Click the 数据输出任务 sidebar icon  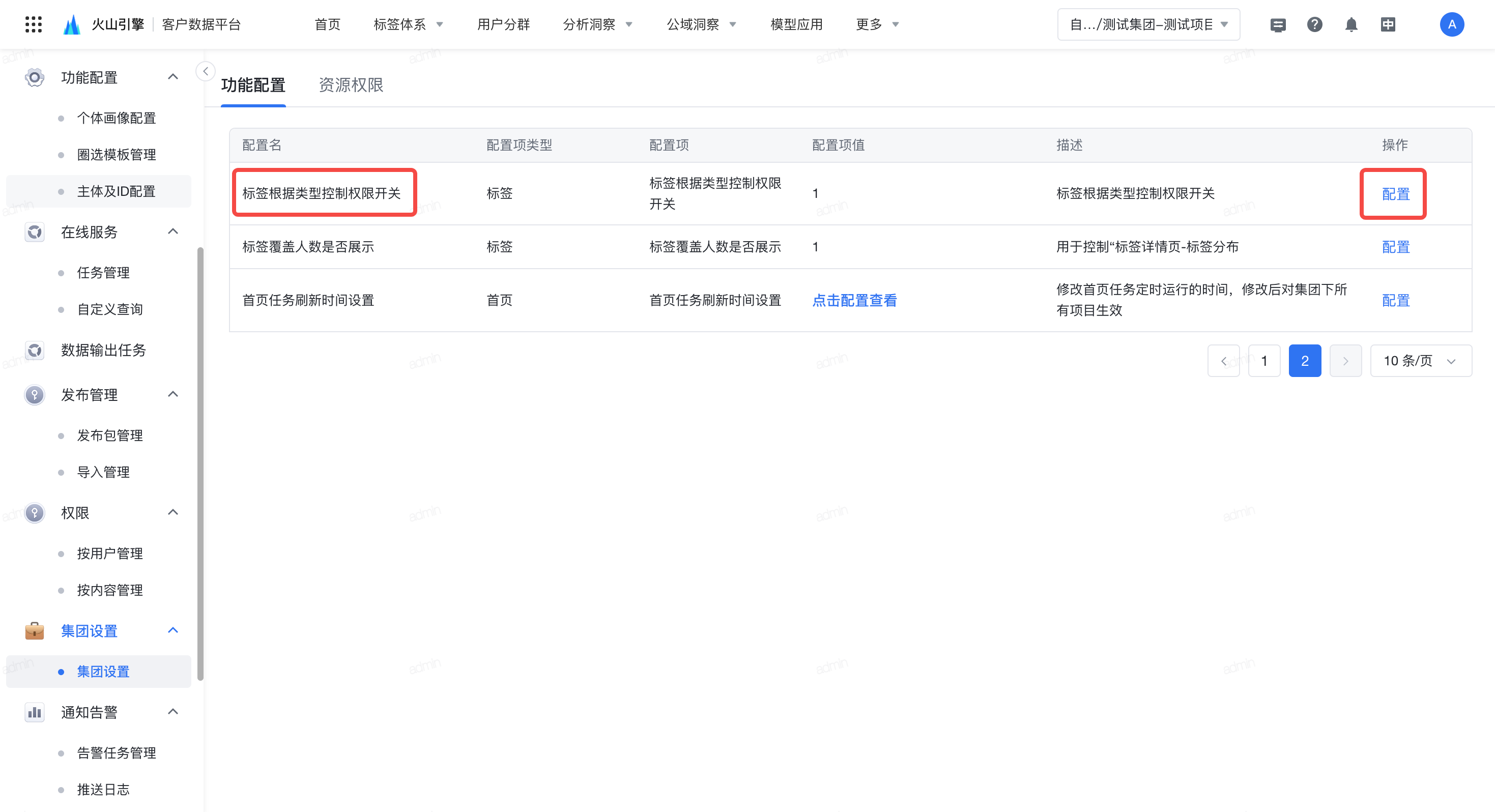click(35, 350)
